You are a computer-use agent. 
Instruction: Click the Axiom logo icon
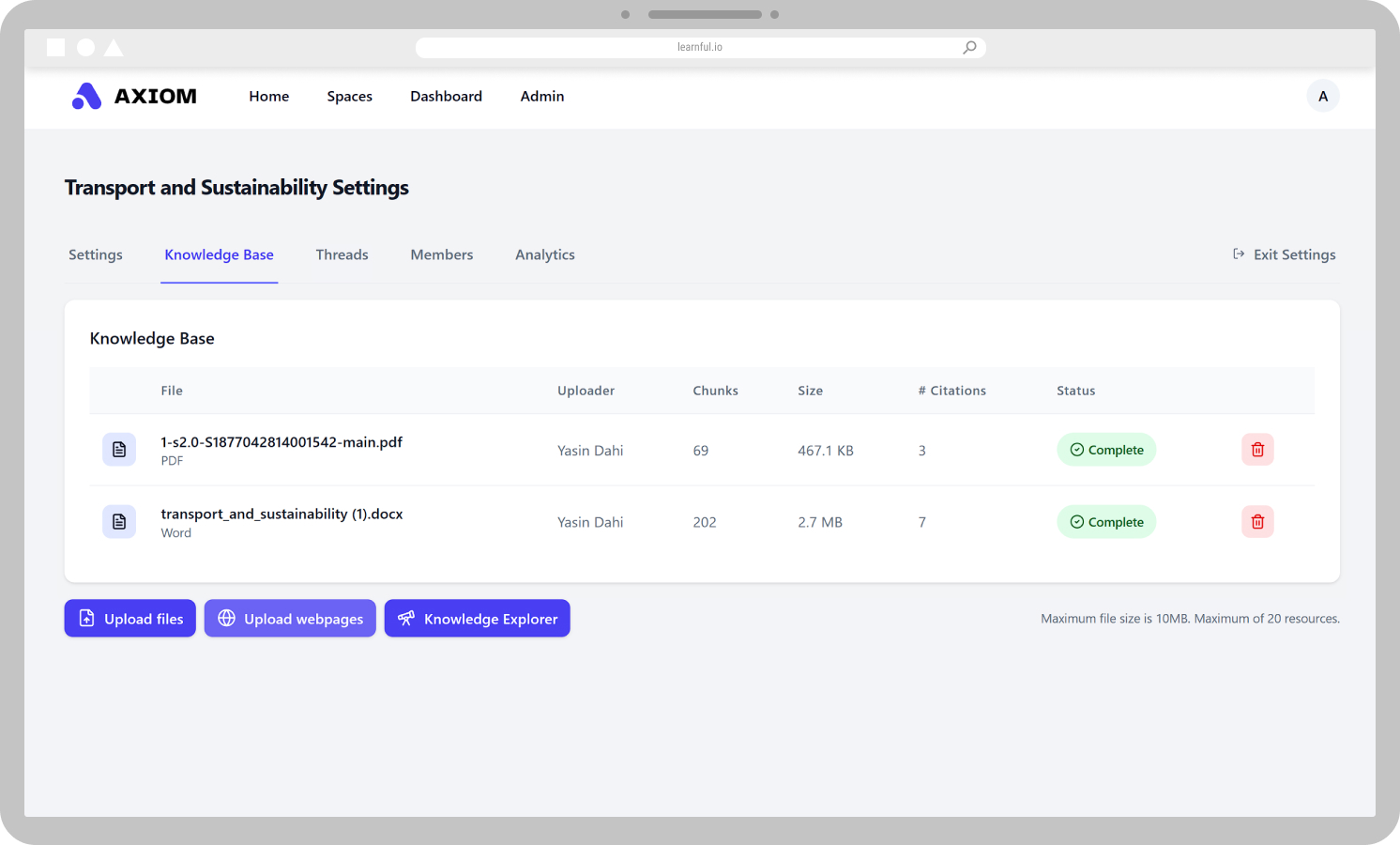(x=86, y=96)
